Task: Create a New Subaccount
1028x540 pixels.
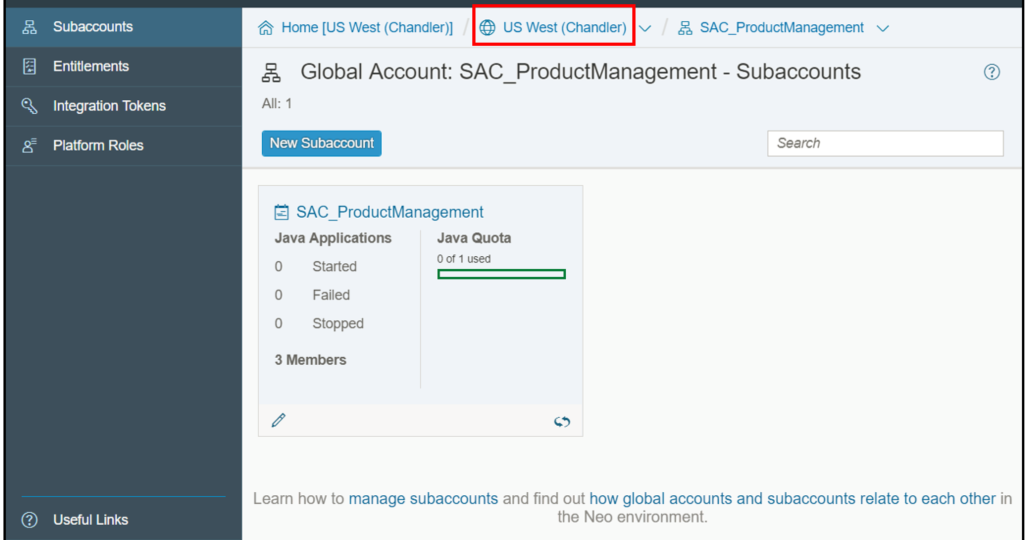Action: coord(321,143)
